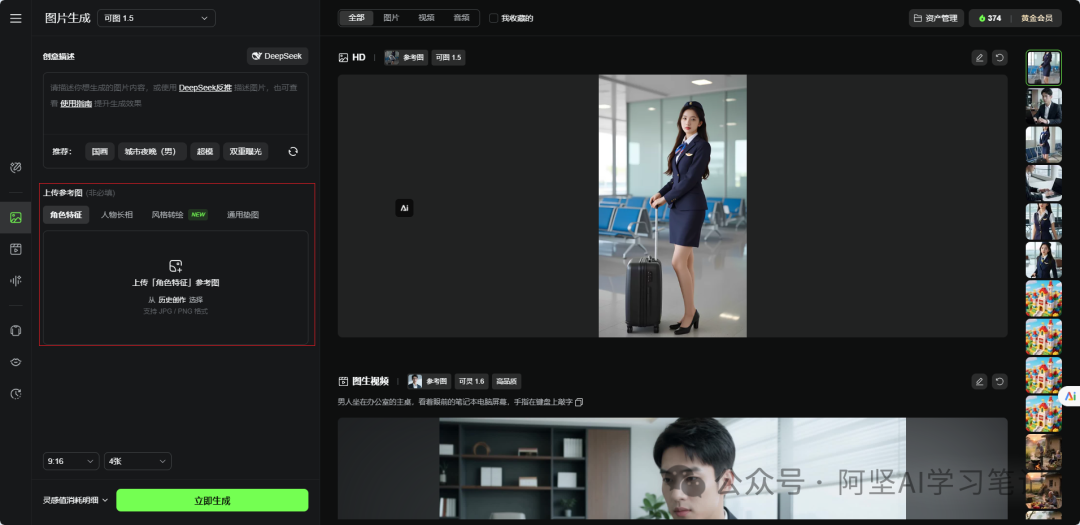Open the lip-sync lips sidebar icon
This screenshot has width=1080, height=525.
tap(16, 362)
